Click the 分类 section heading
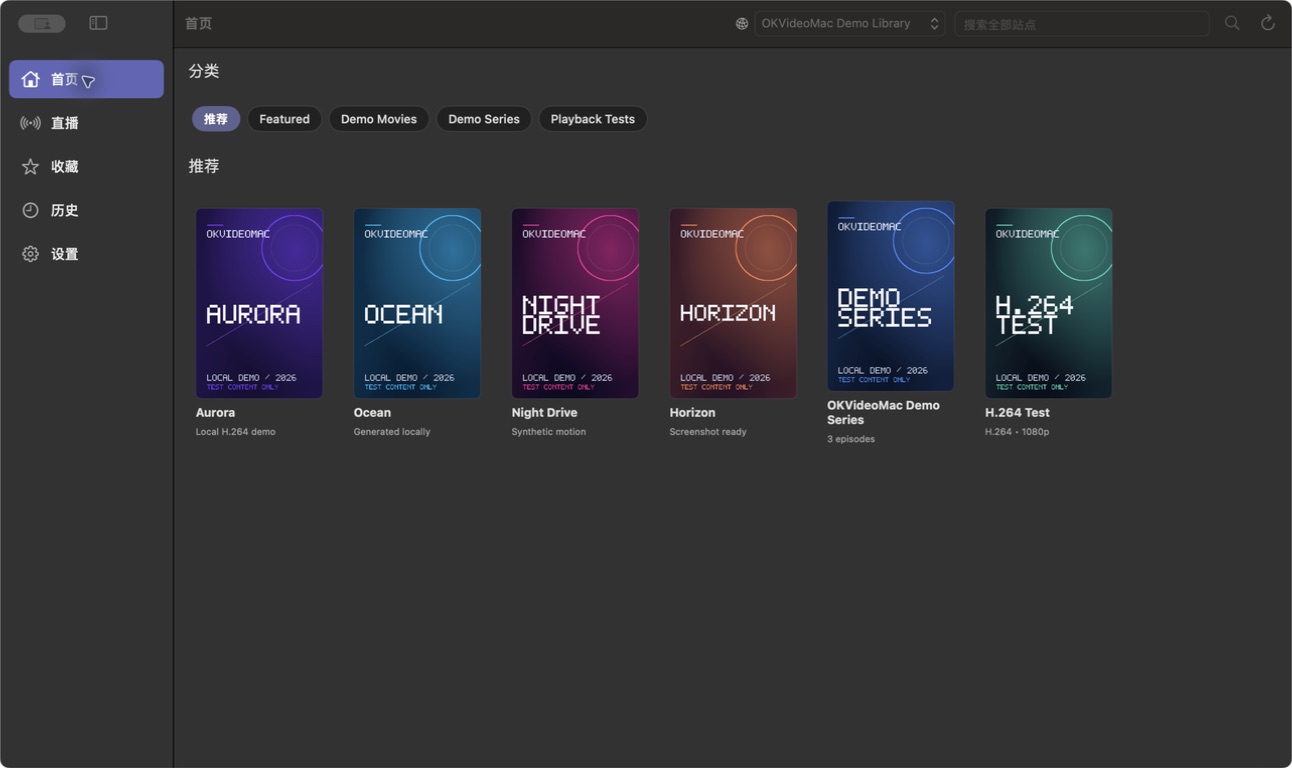 pos(204,71)
